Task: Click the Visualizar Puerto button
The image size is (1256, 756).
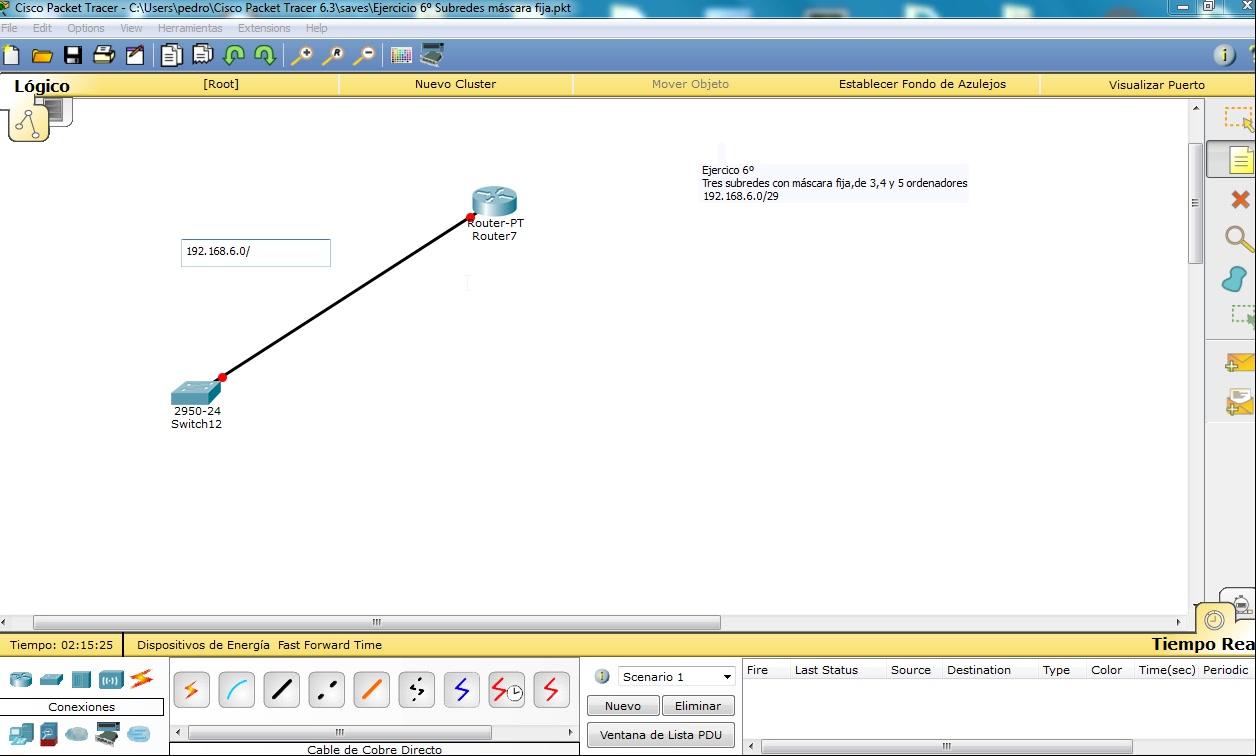Action: coord(1157,85)
